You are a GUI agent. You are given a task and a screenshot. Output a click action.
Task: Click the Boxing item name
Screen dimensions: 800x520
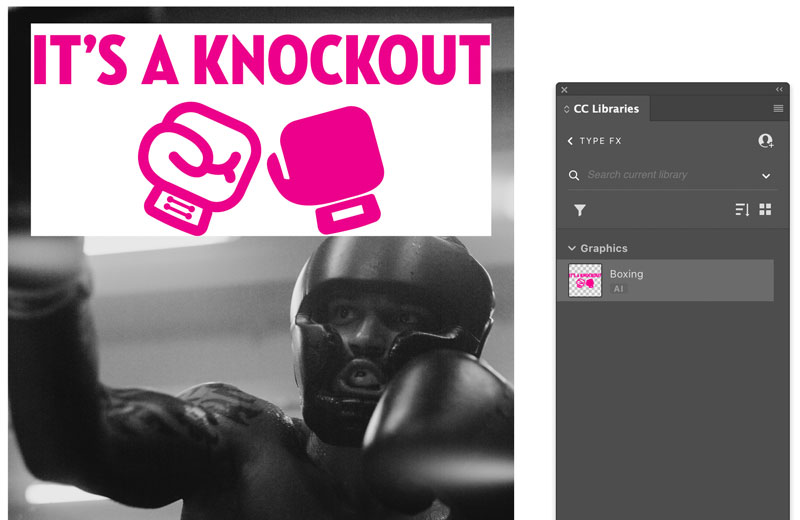tap(626, 274)
